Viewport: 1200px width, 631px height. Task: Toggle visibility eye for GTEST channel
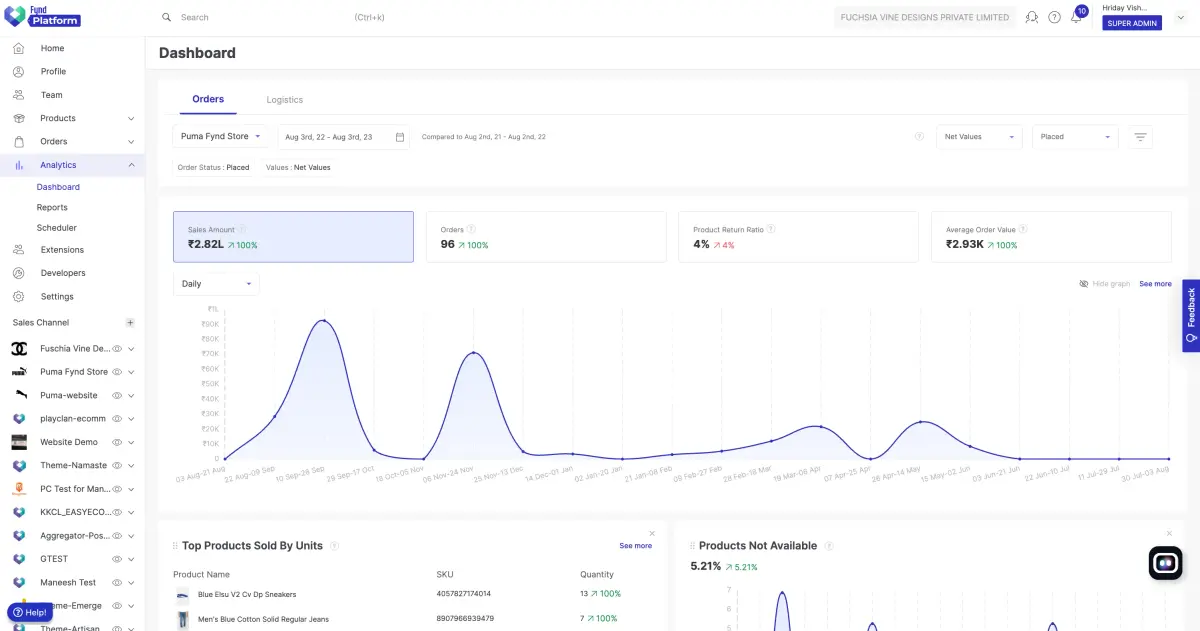(117, 559)
